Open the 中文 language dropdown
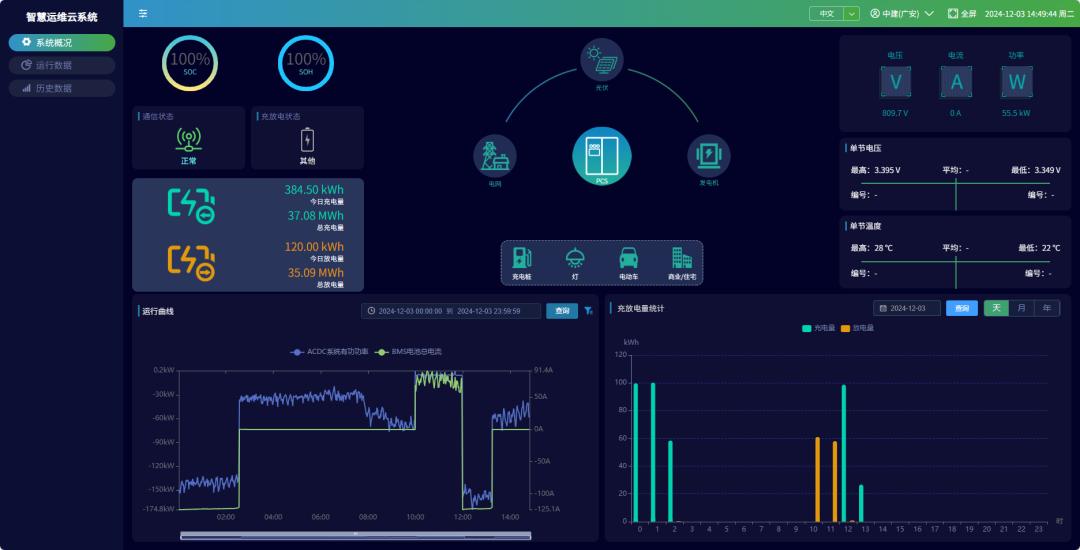The width and height of the screenshot is (1080, 550). [834, 14]
